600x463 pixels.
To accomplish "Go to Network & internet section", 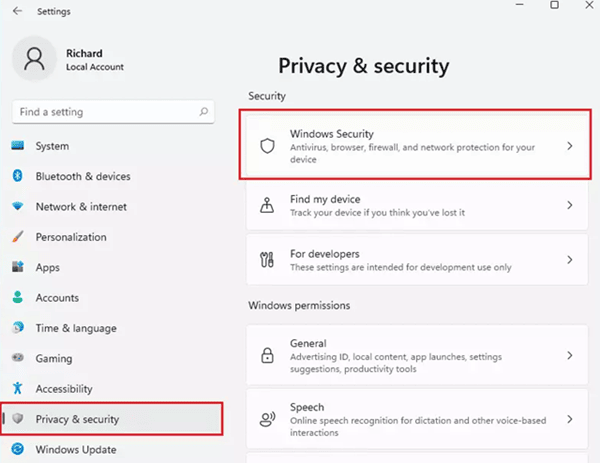I will click(81, 207).
